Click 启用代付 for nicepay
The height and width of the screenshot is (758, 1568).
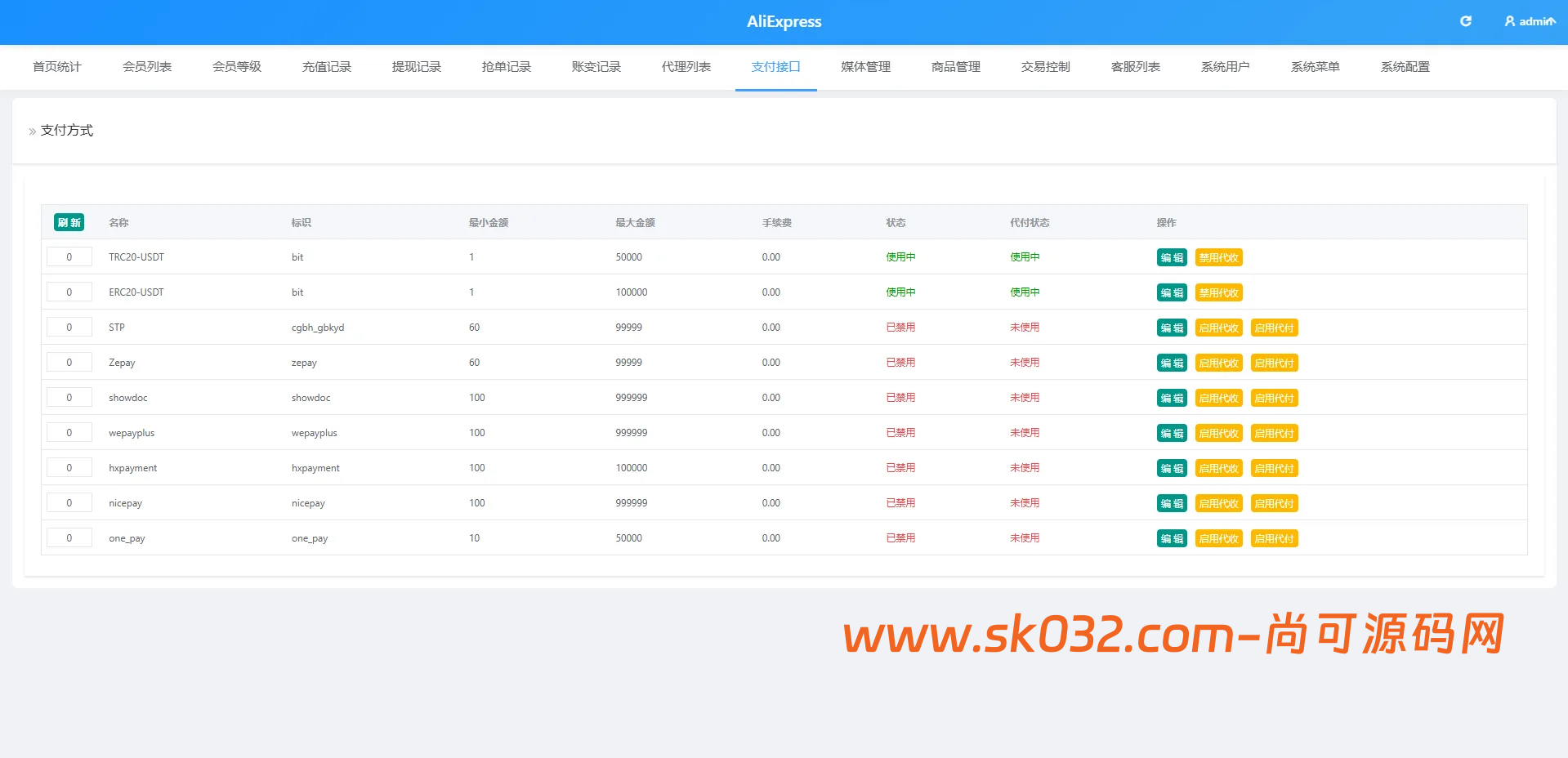(1275, 503)
